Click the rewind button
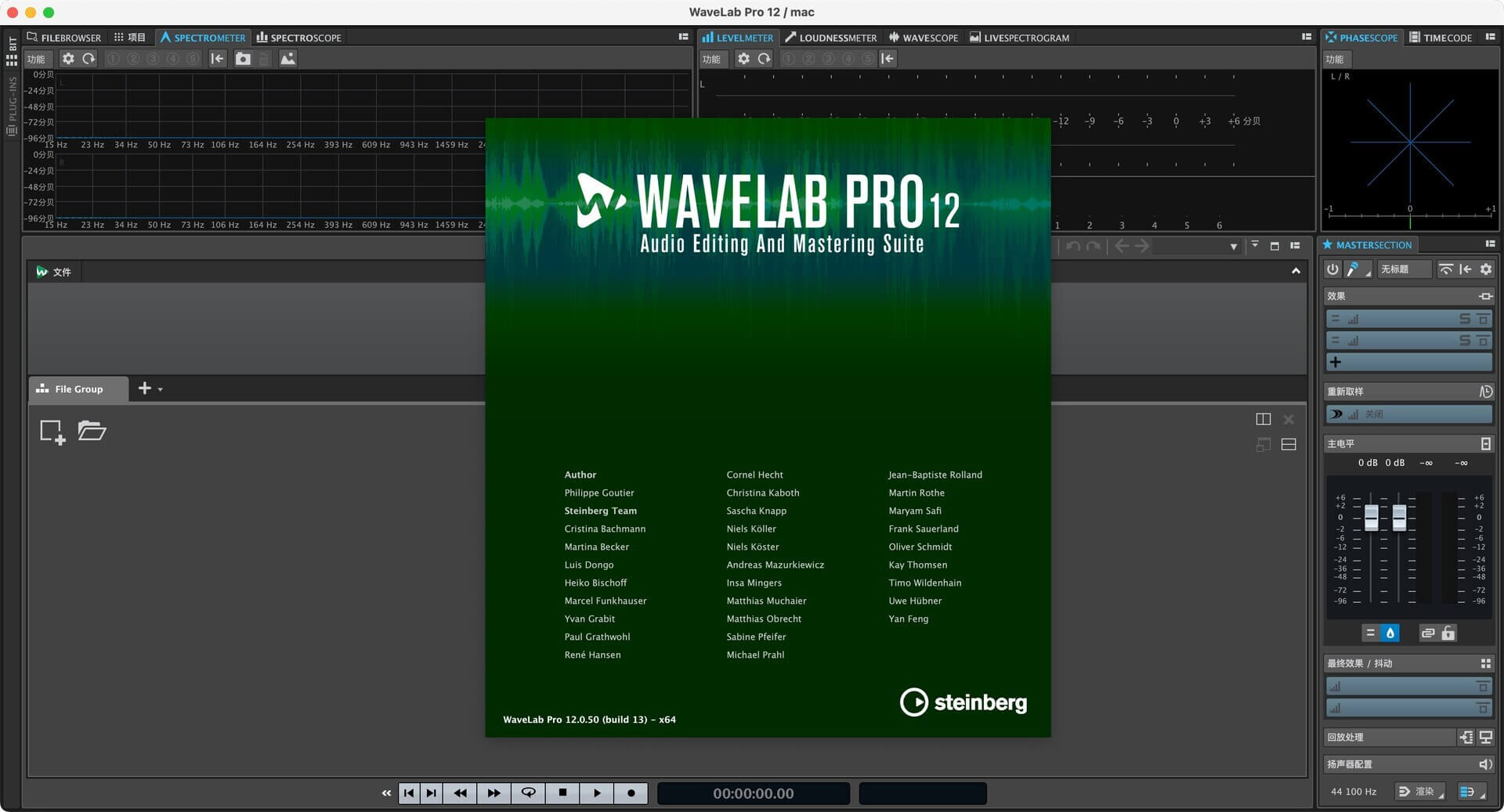The image size is (1504, 812). coord(460,793)
